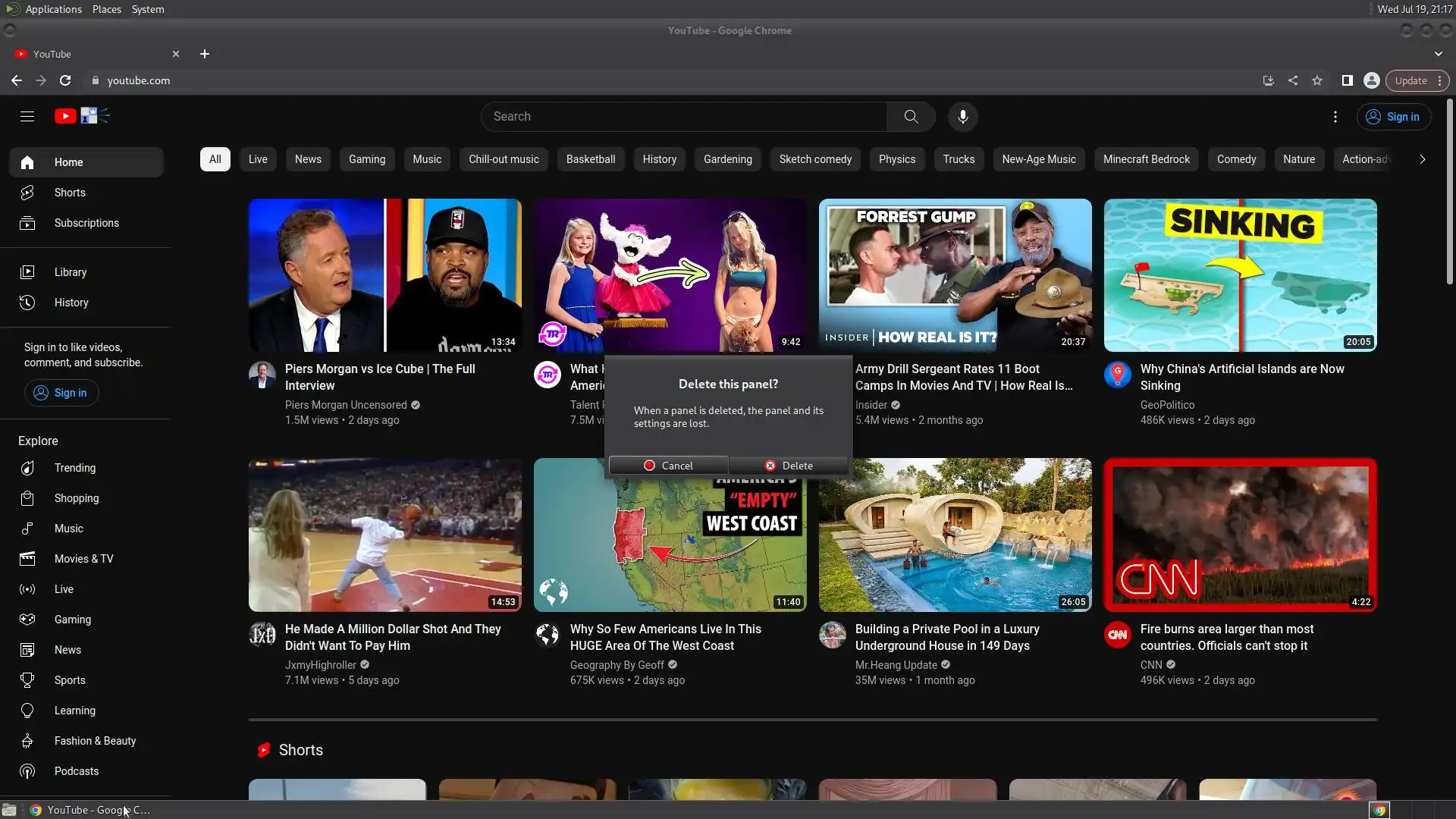The width and height of the screenshot is (1456, 819).
Task: Open the hamburger guide menu
Action: [27, 117]
